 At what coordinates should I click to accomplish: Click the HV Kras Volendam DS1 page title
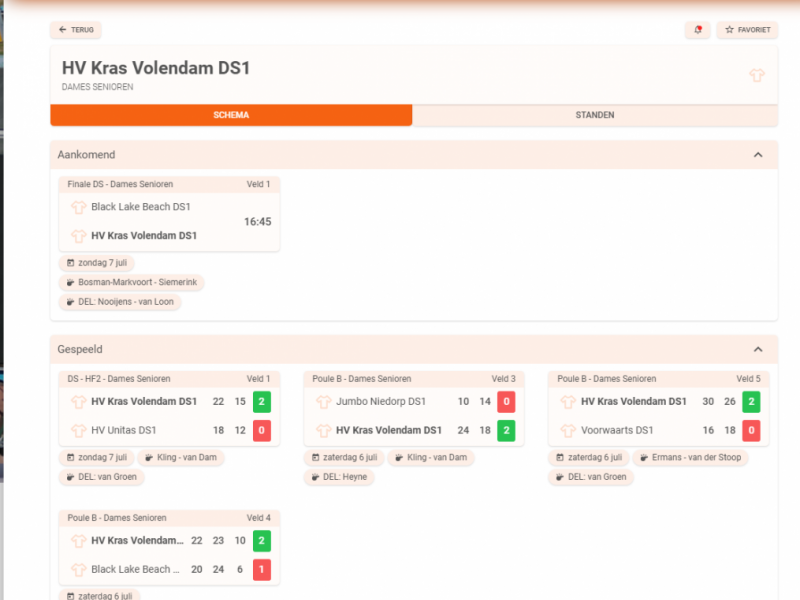pos(156,68)
